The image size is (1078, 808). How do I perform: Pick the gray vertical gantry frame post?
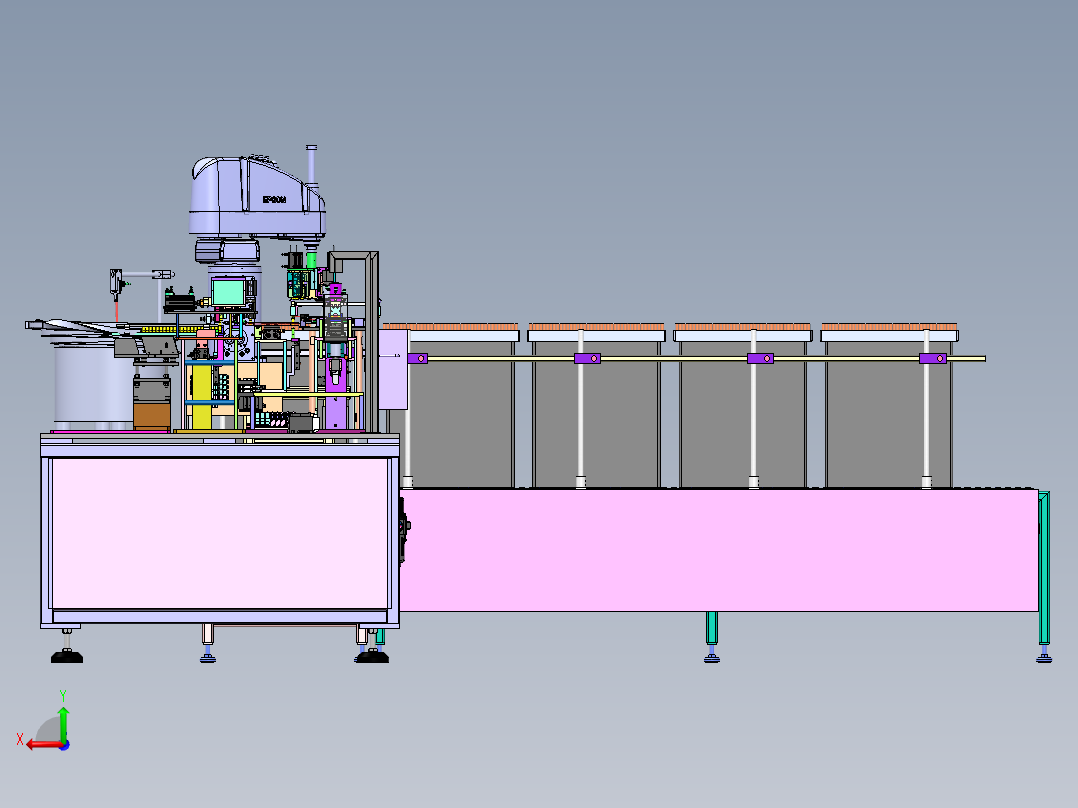[372, 342]
